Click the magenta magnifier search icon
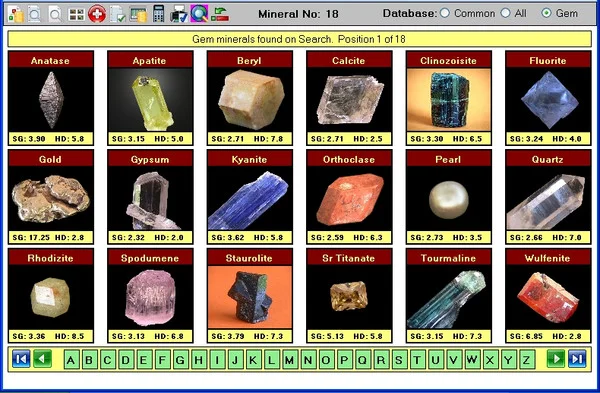Viewport: 600px width, 393px height. pos(199,14)
